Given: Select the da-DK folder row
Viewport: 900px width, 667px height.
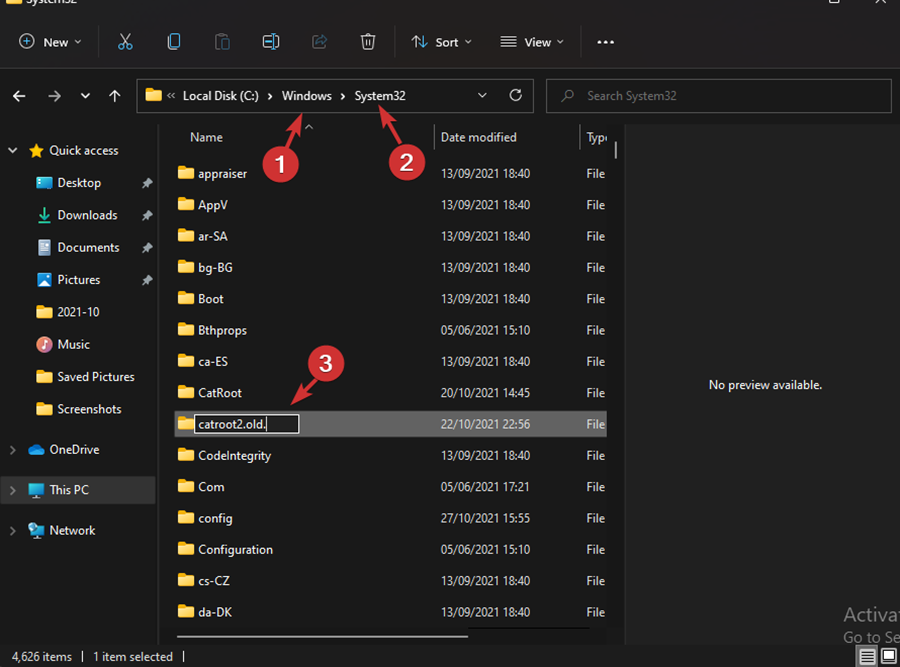Looking at the screenshot, I should [390, 612].
